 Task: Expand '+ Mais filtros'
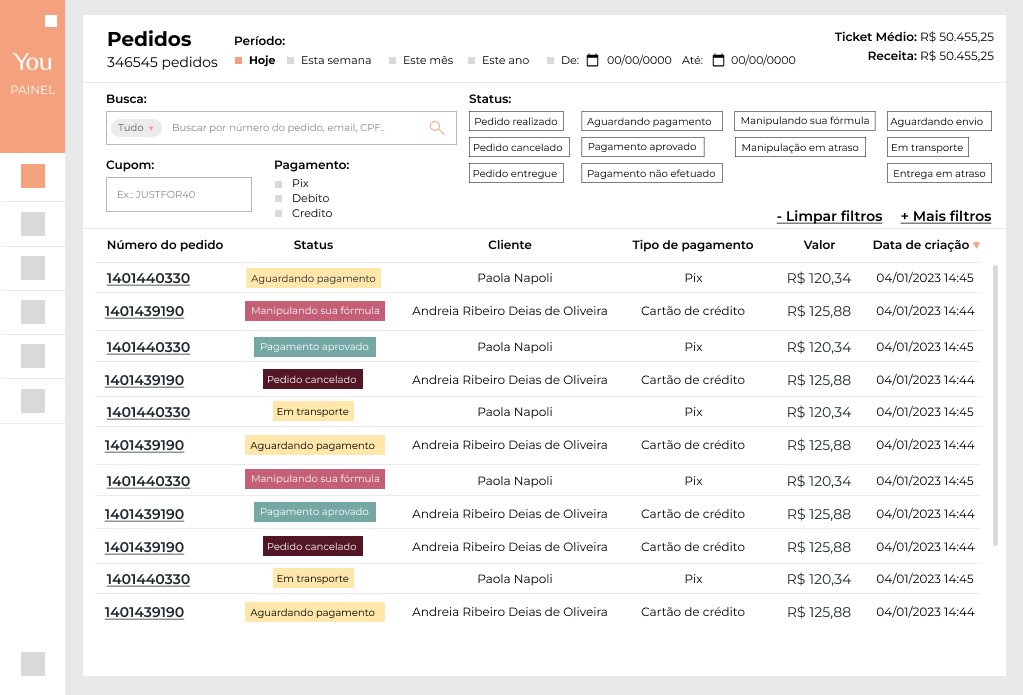pyautogui.click(x=945, y=216)
